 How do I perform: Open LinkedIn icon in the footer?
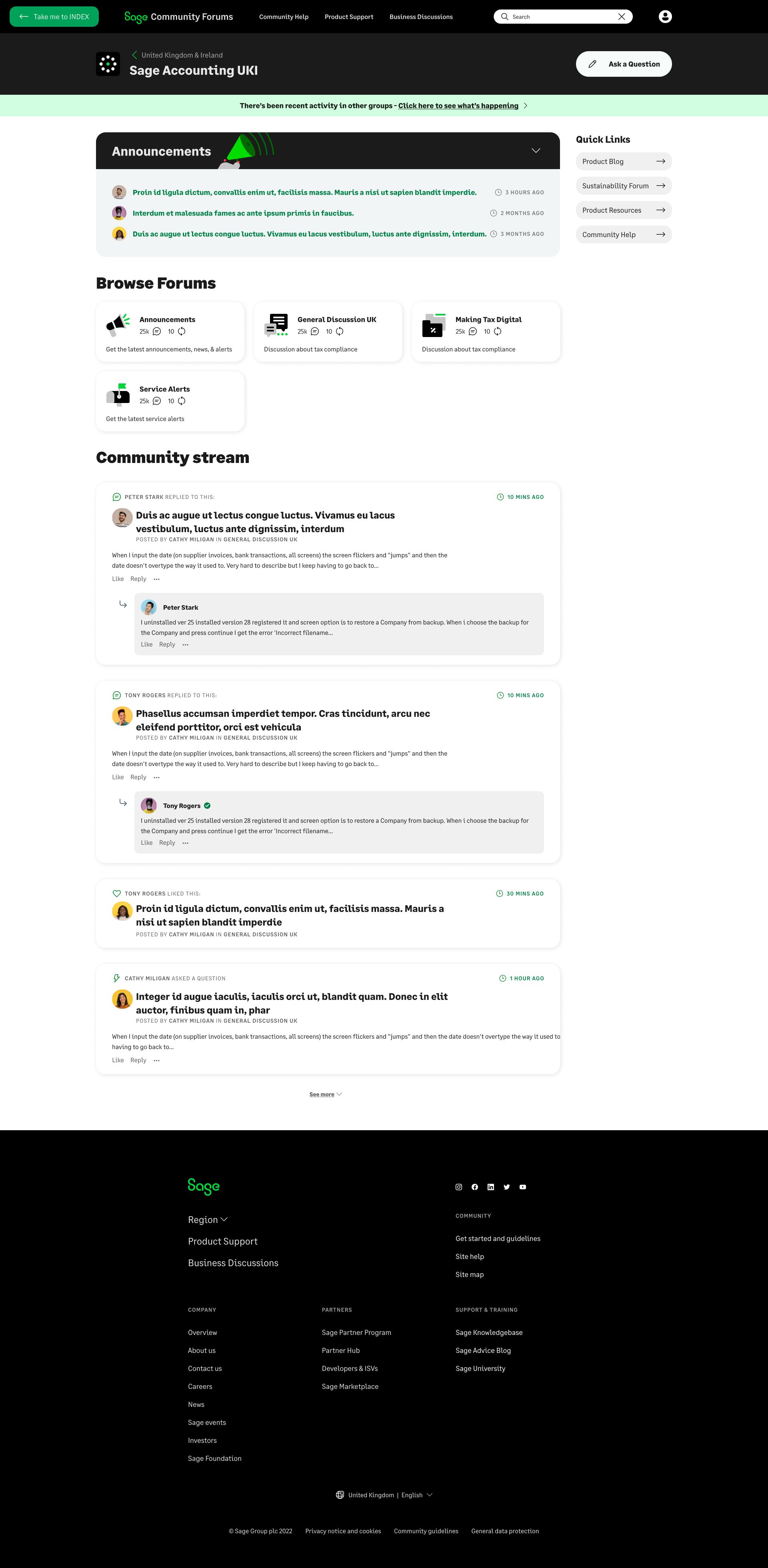[x=490, y=1187]
